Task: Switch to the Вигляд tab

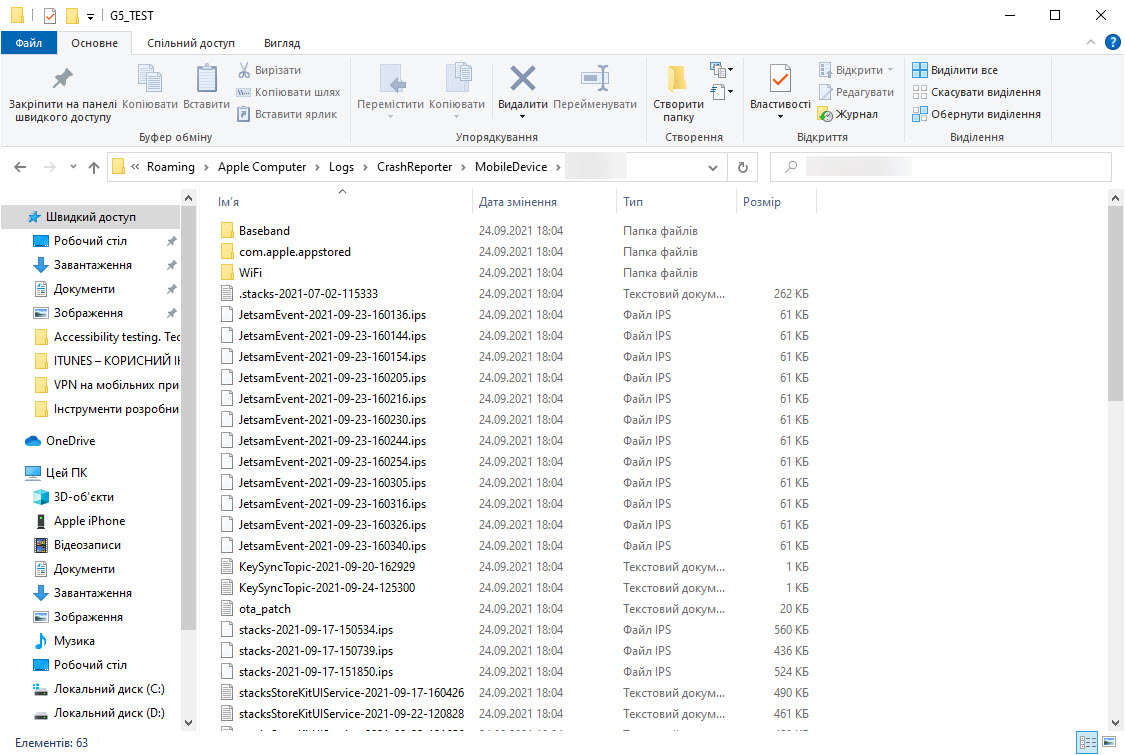Action: (x=282, y=43)
